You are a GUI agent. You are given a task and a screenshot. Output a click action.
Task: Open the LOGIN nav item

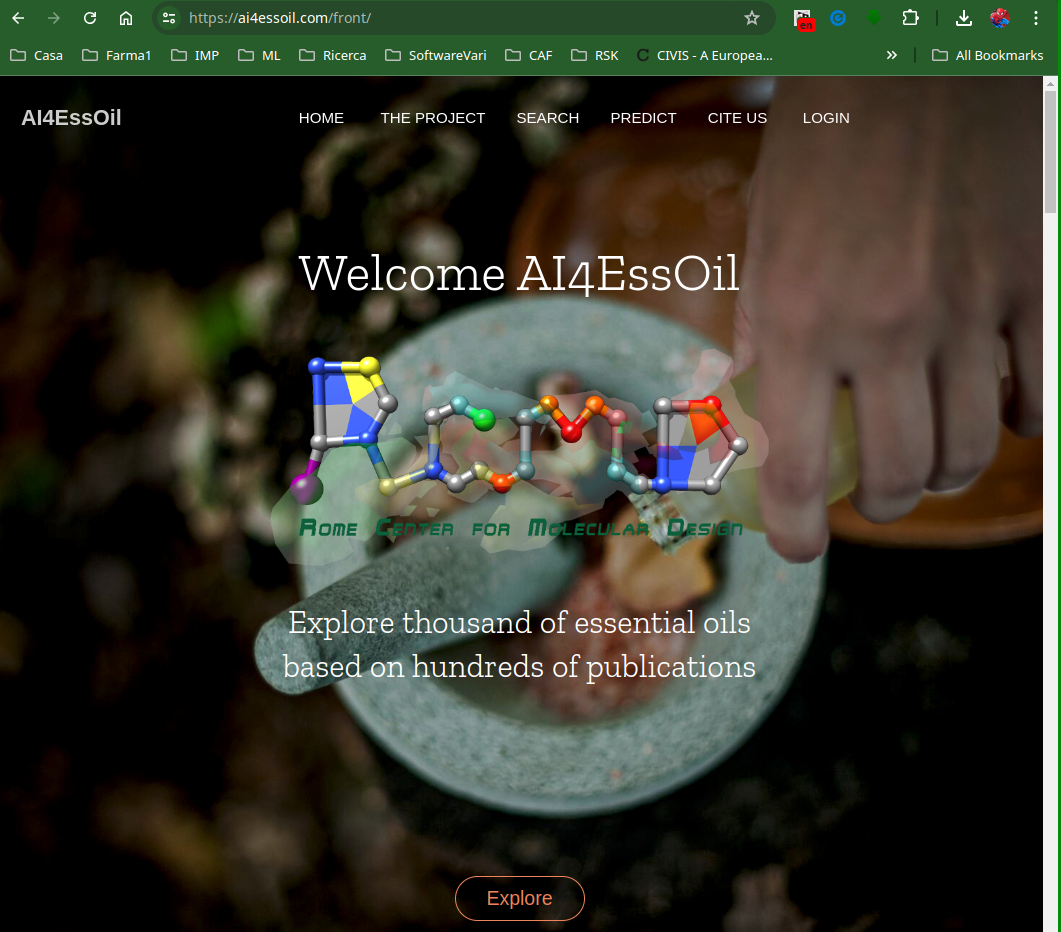pos(826,118)
